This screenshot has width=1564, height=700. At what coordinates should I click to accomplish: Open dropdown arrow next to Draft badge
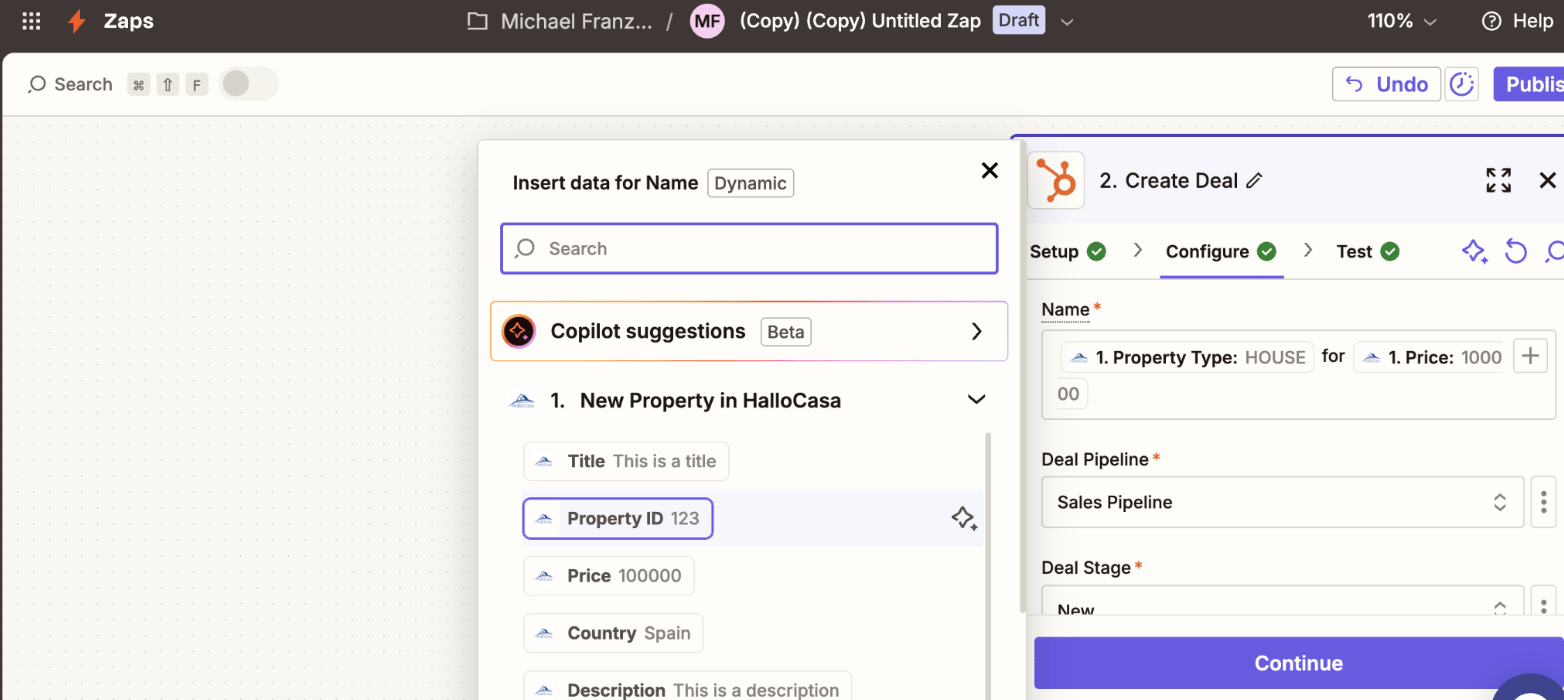1067,22
